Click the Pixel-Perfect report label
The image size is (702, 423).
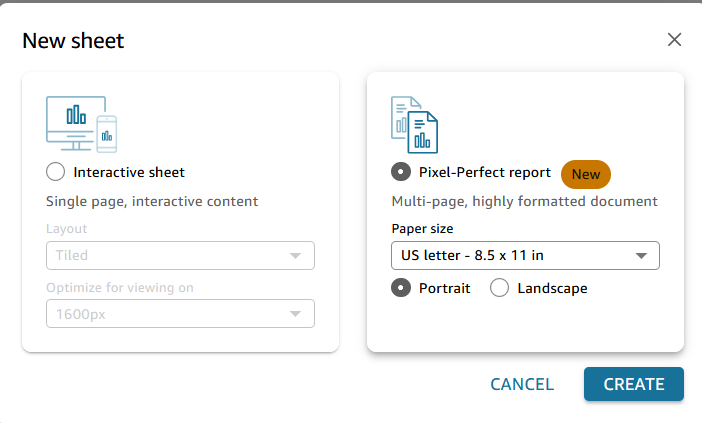pyautogui.click(x=485, y=172)
